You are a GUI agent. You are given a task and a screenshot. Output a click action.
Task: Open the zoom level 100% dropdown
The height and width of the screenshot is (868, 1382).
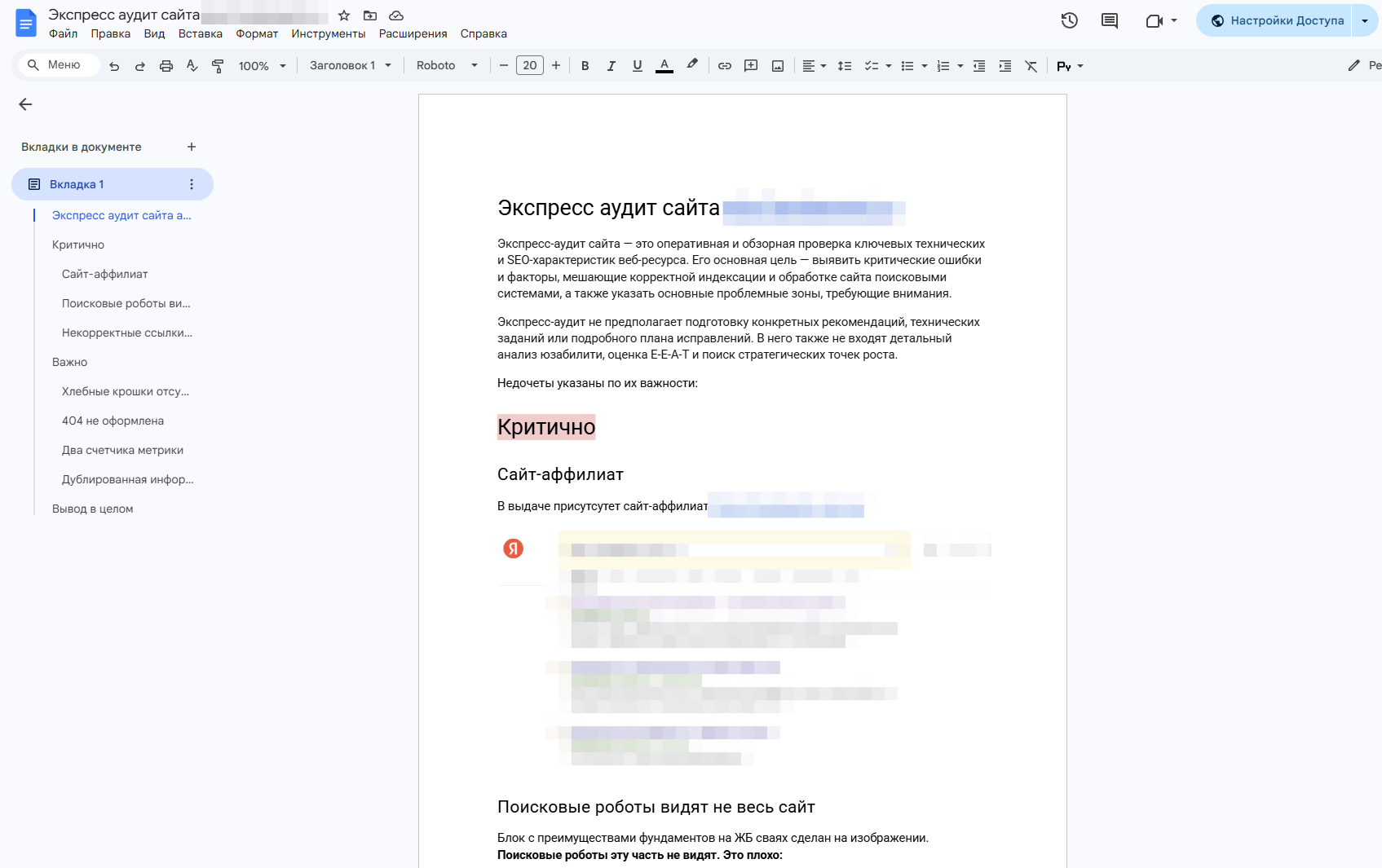pos(262,66)
